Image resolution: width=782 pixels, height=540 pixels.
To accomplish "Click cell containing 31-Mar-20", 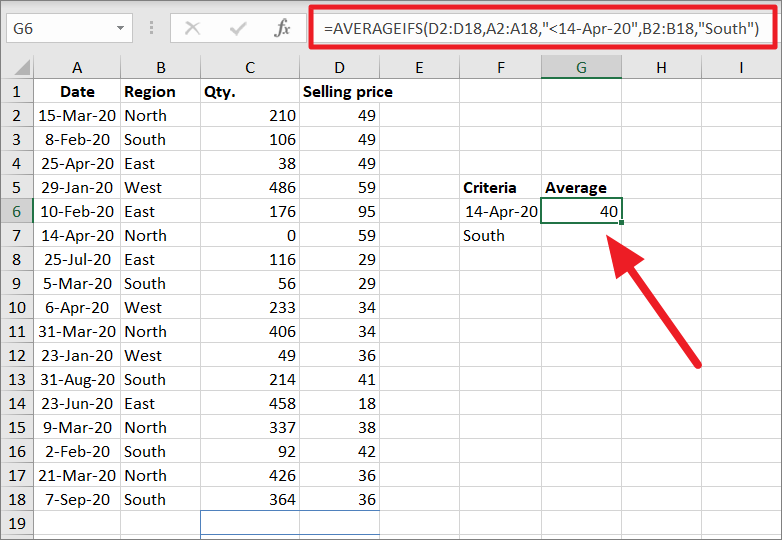I will tap(77, 332).
